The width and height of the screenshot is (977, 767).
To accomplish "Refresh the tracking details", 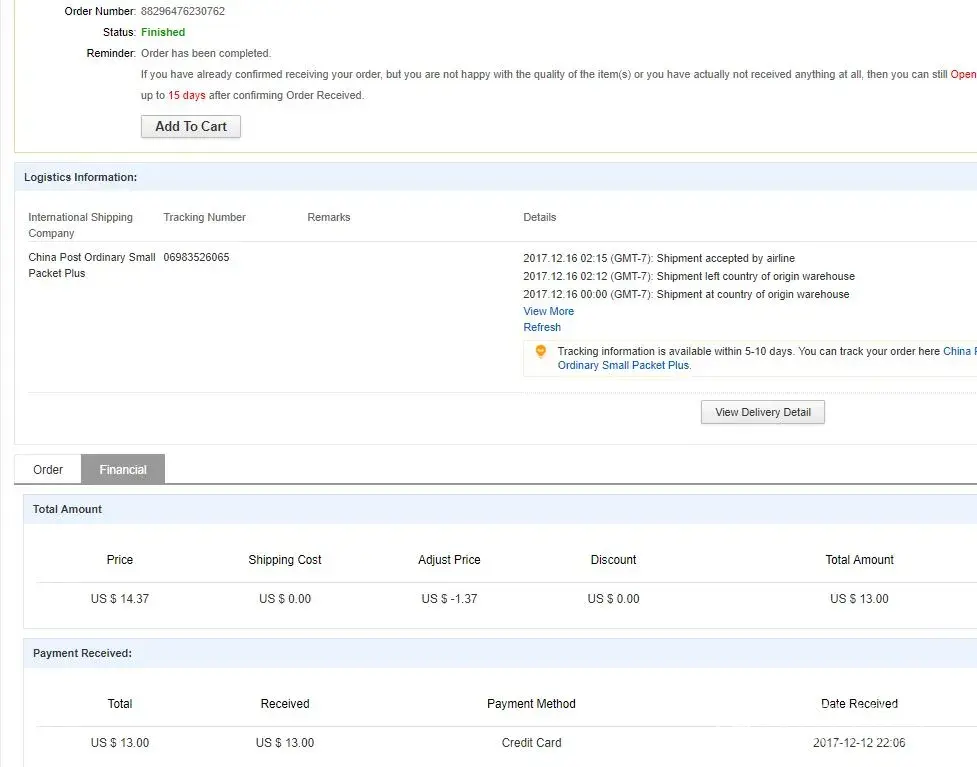I will click(x=542, y=327).
